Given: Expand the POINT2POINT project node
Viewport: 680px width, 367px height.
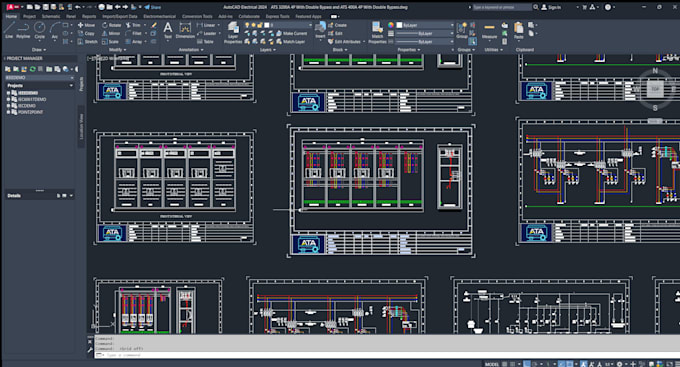Looking at the screenshot, I should point(8,112).
